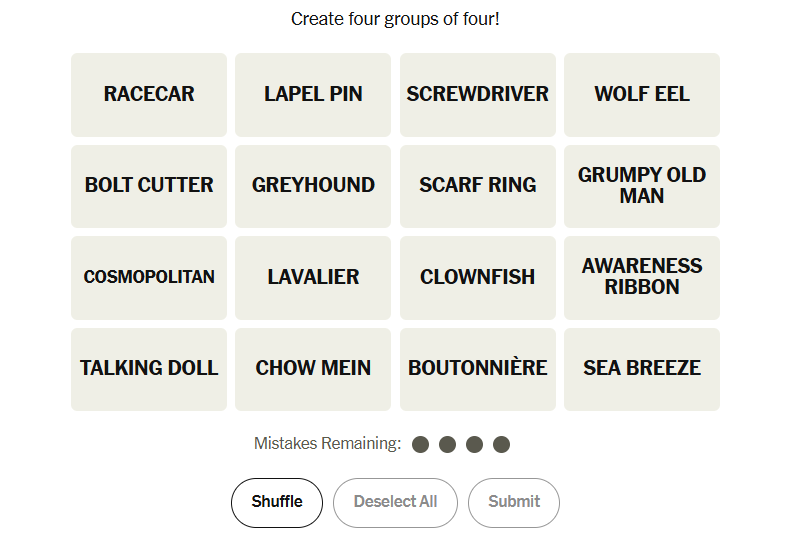The height and width of the screenshot is (550, 796).
Task: Pick the CHOW MEIN tile
Action: pyautogui.click(x=313, y=369)
